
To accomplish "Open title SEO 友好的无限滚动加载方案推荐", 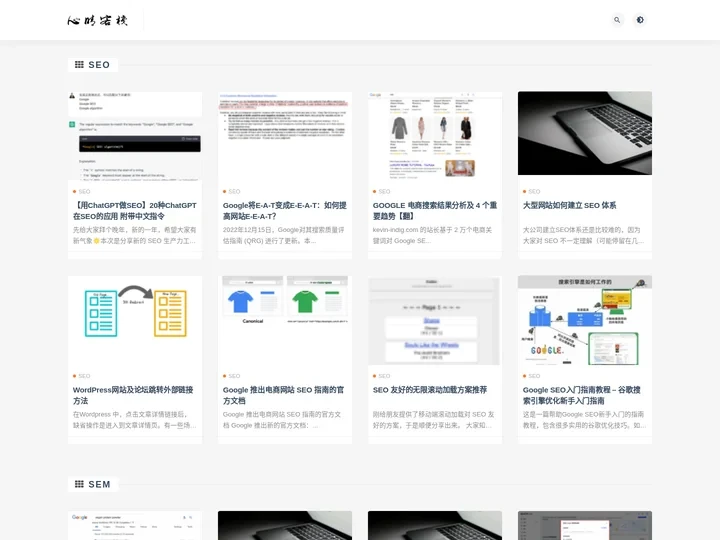I will tap(430, 390).
